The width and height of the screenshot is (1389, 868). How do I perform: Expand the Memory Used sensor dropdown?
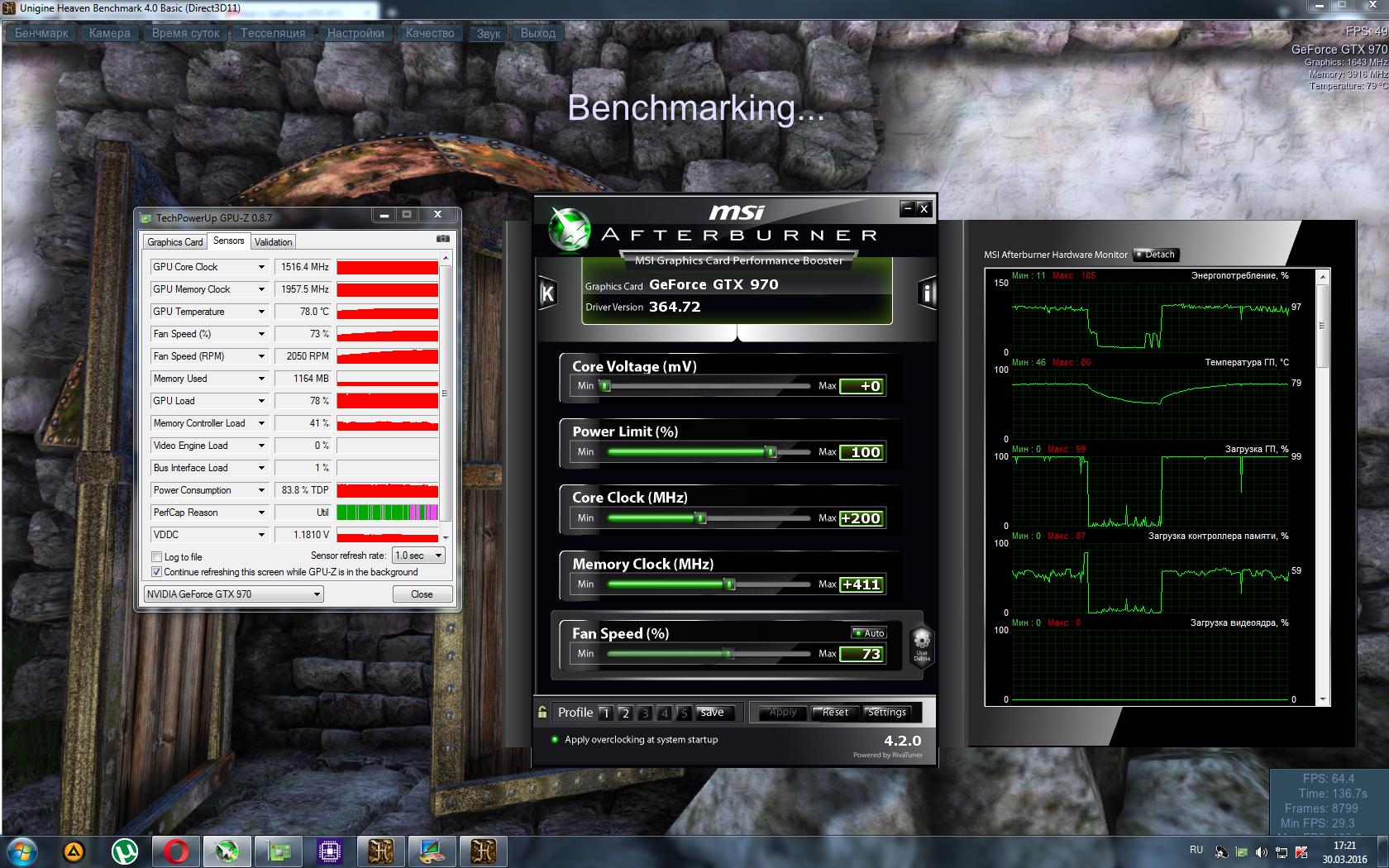click(x=261, y=379)
